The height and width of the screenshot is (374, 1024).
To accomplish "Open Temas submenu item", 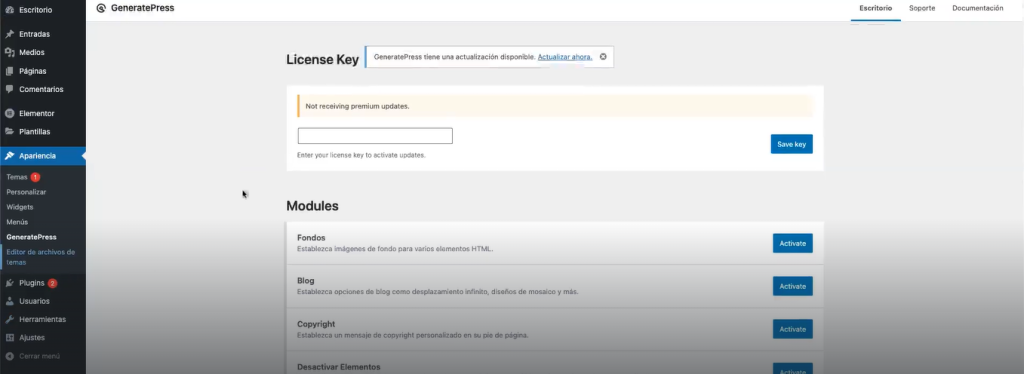I will [x=17, y=177].
